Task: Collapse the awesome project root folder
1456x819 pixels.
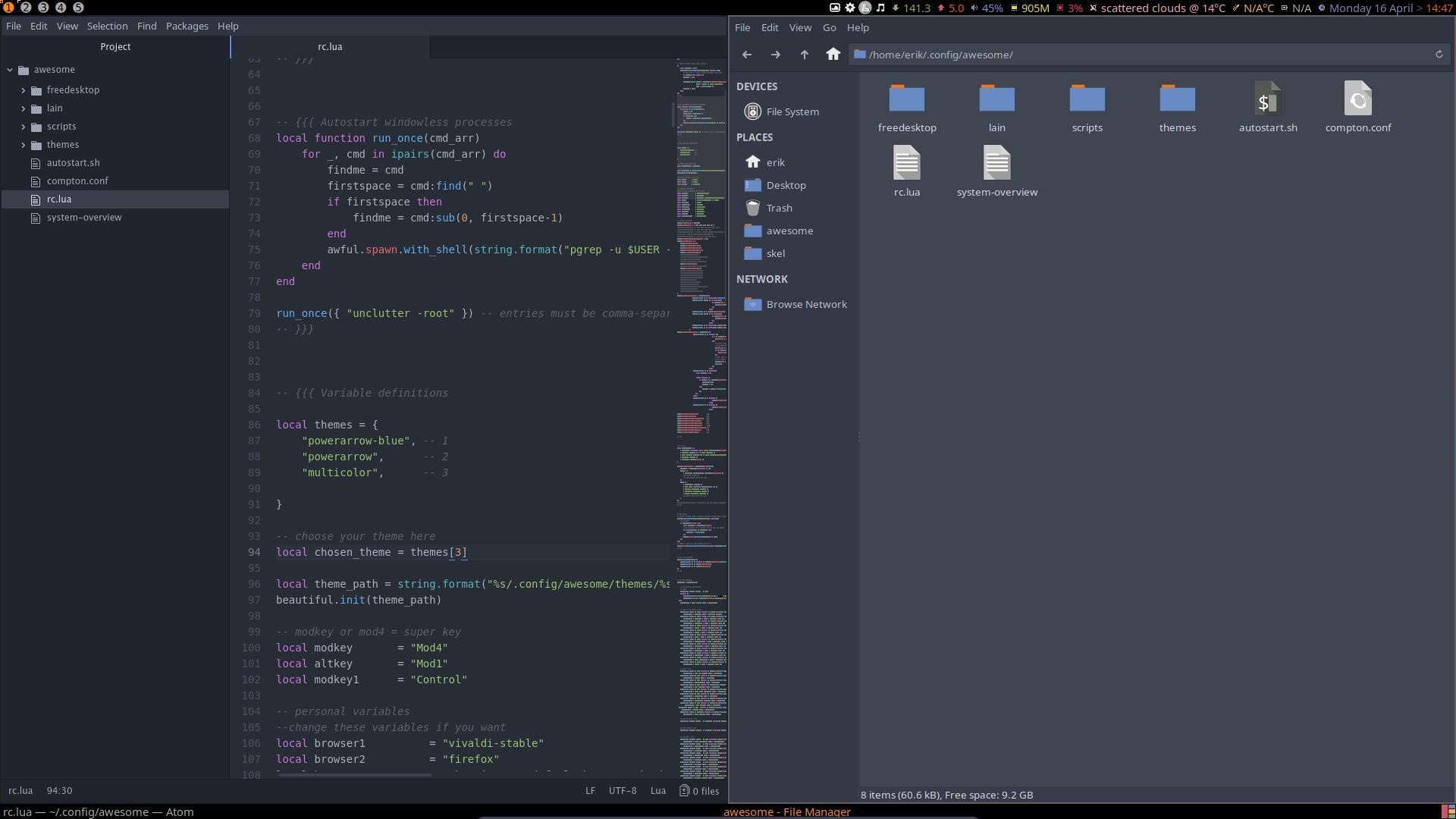Action: (x=10, y=70)
